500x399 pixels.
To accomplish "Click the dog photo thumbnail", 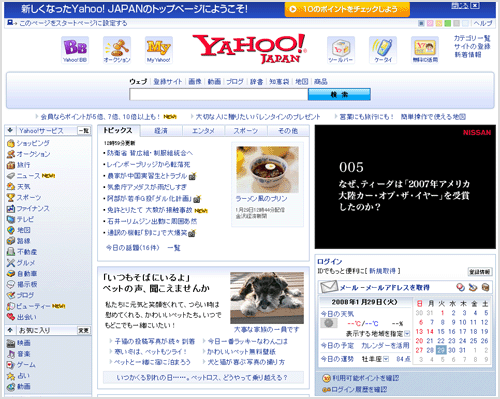I will click(x=267, y=298).
